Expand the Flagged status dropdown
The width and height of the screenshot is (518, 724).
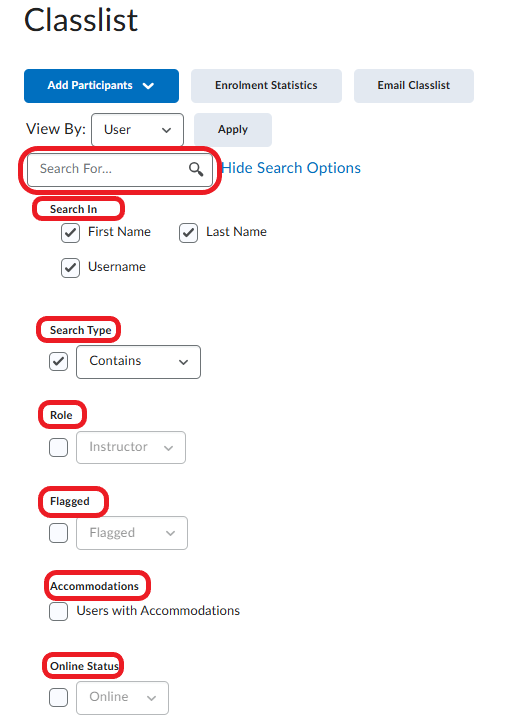(x=132, y=533)
